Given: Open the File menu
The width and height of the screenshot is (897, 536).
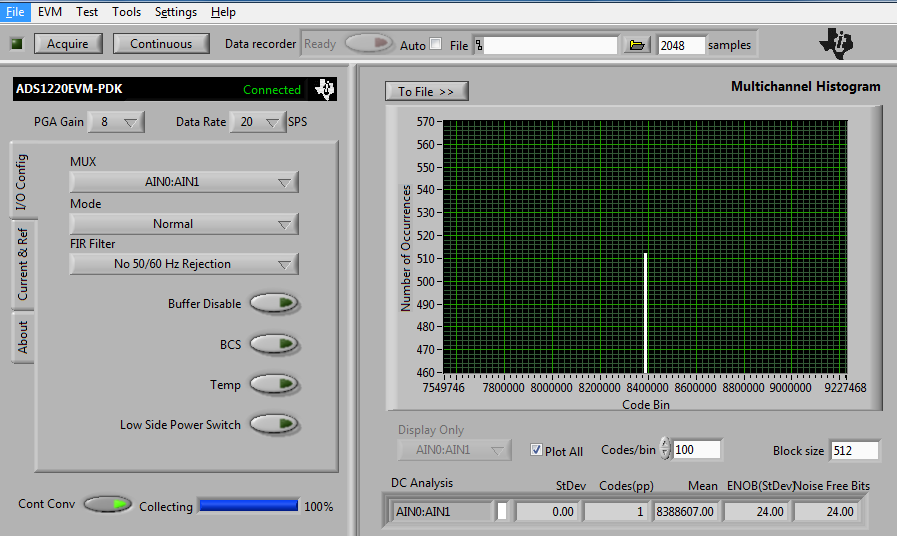Looking at the screenshot, I should pos(15,11).
